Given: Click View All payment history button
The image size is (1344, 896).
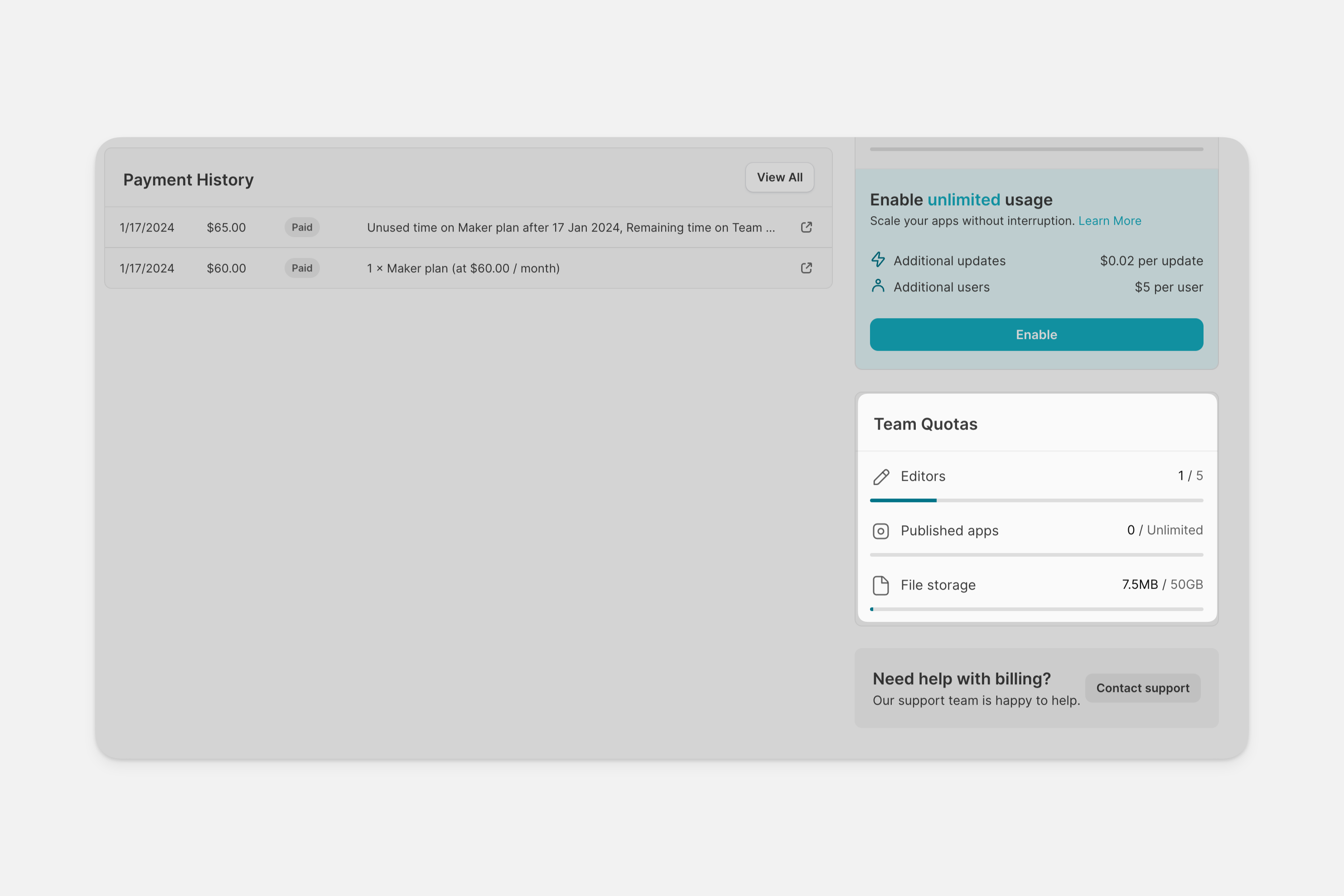Looking at the screenshot, I should click(x=779, y=178).
